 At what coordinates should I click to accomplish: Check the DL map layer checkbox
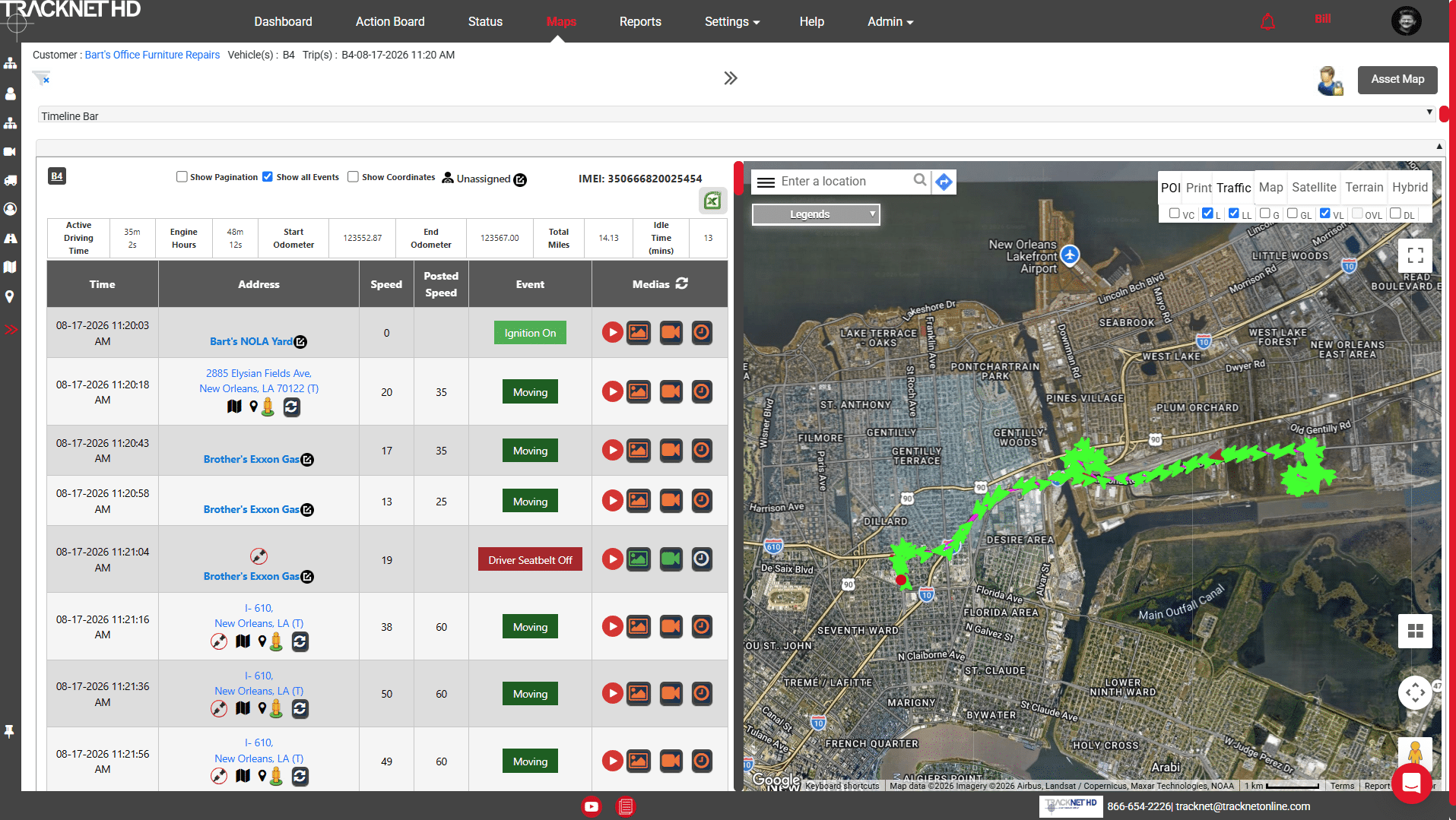tap(1395, 214)
